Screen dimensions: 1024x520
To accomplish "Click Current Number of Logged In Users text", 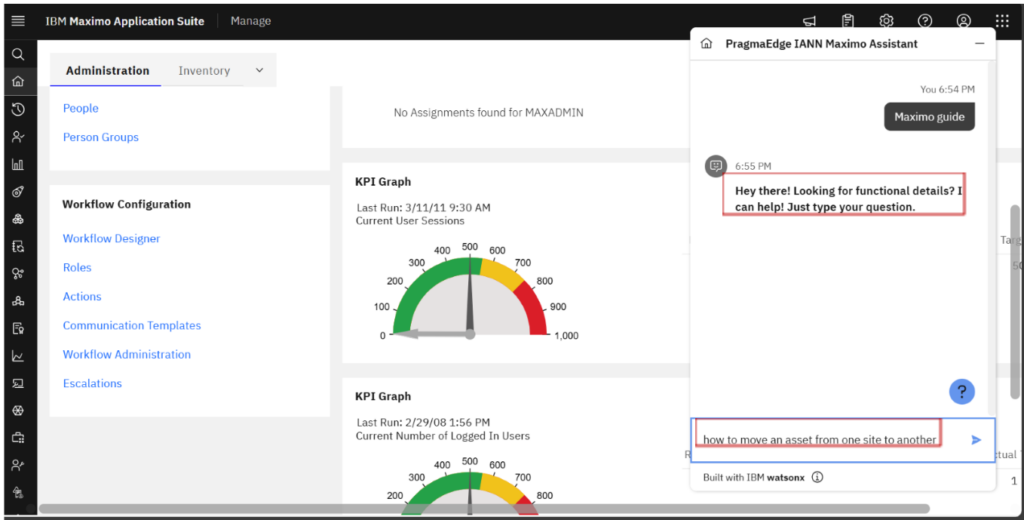I will tap(443, 436).
